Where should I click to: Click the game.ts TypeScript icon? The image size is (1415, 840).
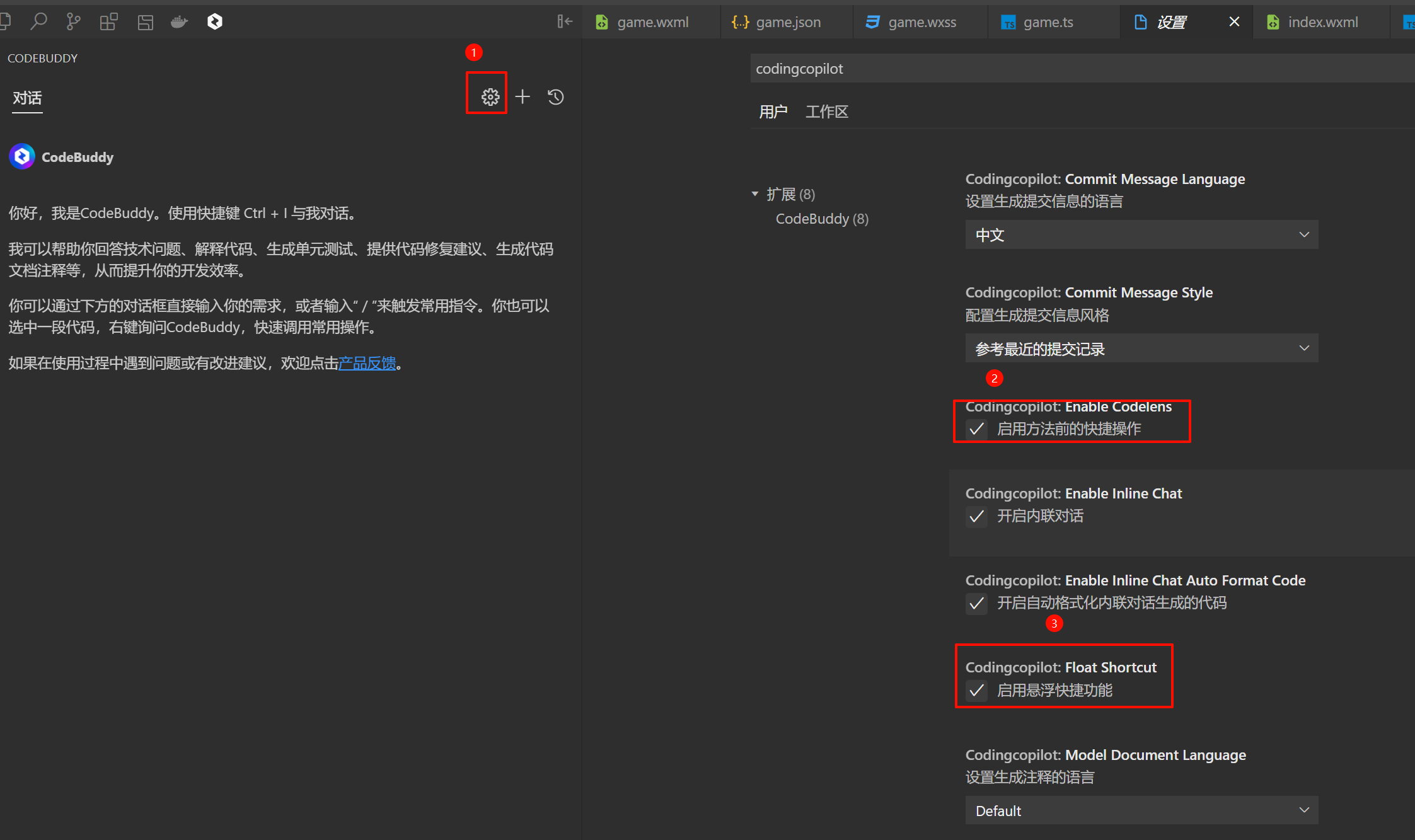pyautogui.click(x=1008, y=23)
